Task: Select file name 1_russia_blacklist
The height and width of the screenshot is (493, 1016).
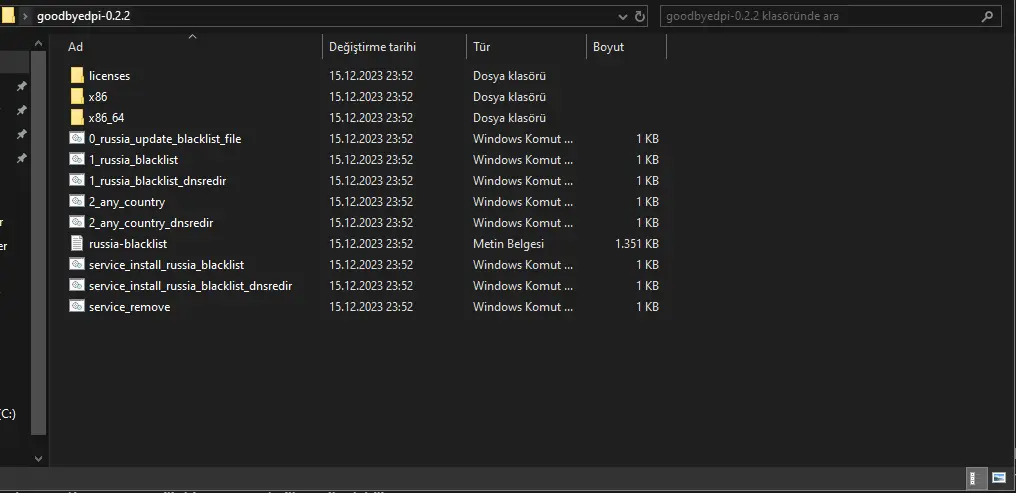Action: 133,159
